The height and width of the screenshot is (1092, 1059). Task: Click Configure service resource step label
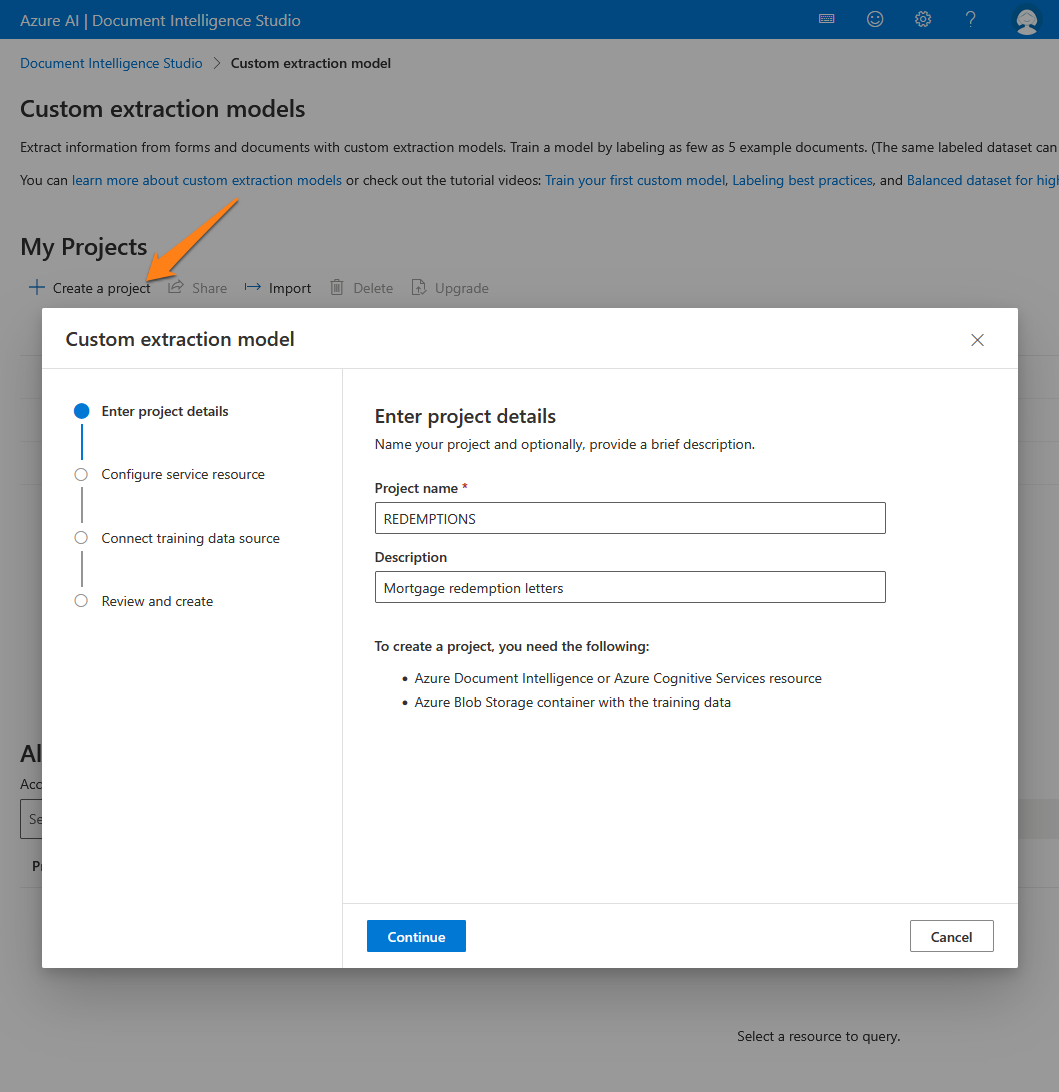point(183,474)
